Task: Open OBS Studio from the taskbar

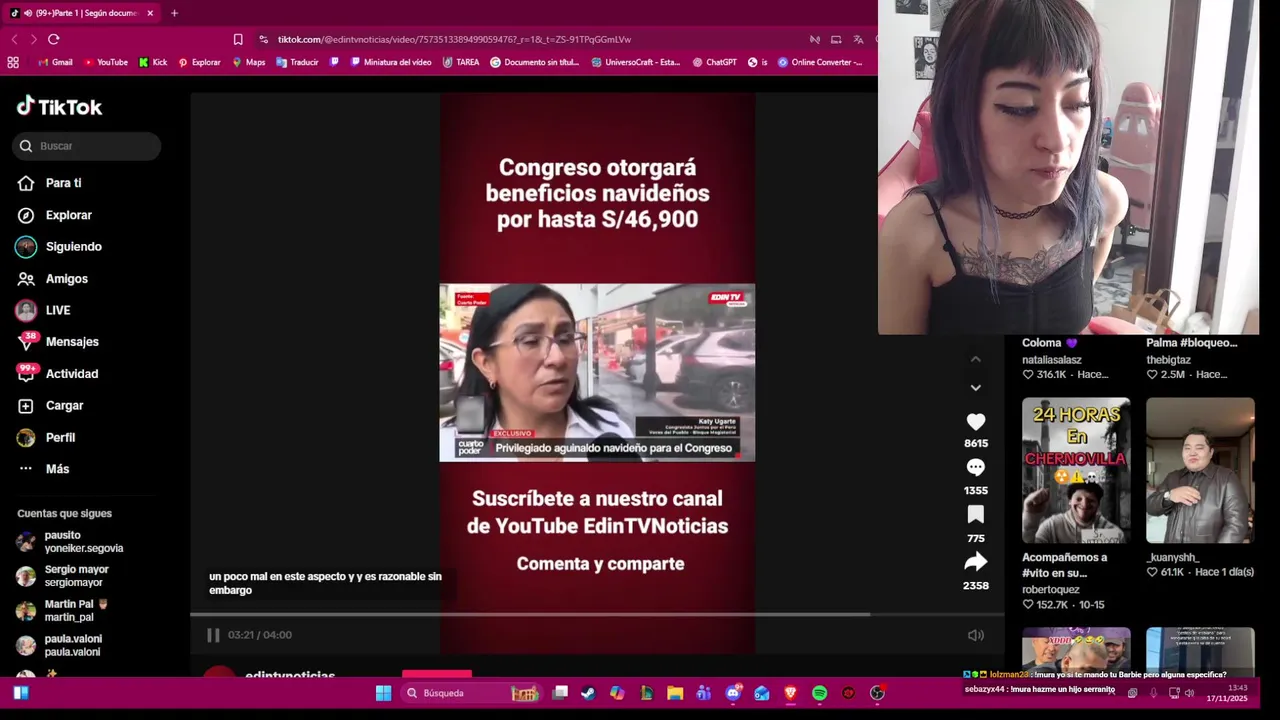Action: pos(877,693)
